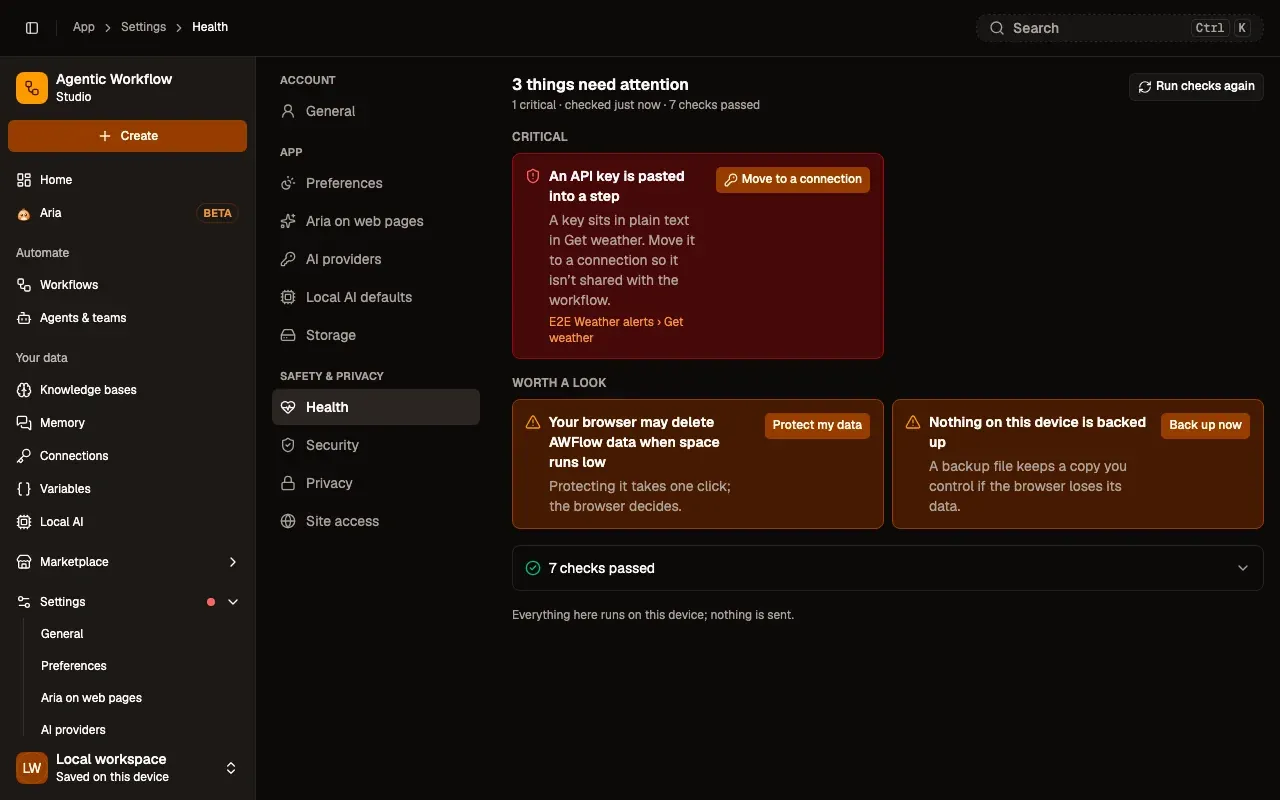Click the search magnifier icon

997,28
